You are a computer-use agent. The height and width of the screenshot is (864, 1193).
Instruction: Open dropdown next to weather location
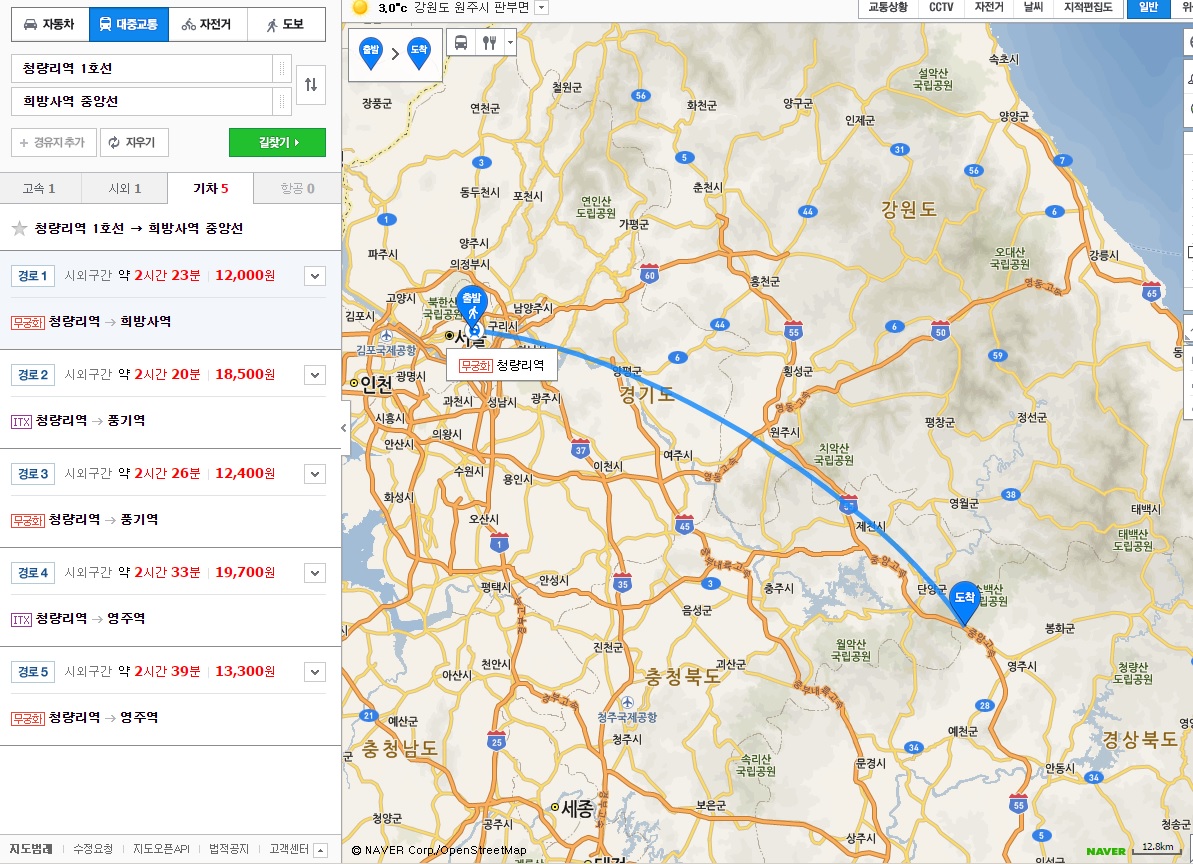[x=542, y=8]
